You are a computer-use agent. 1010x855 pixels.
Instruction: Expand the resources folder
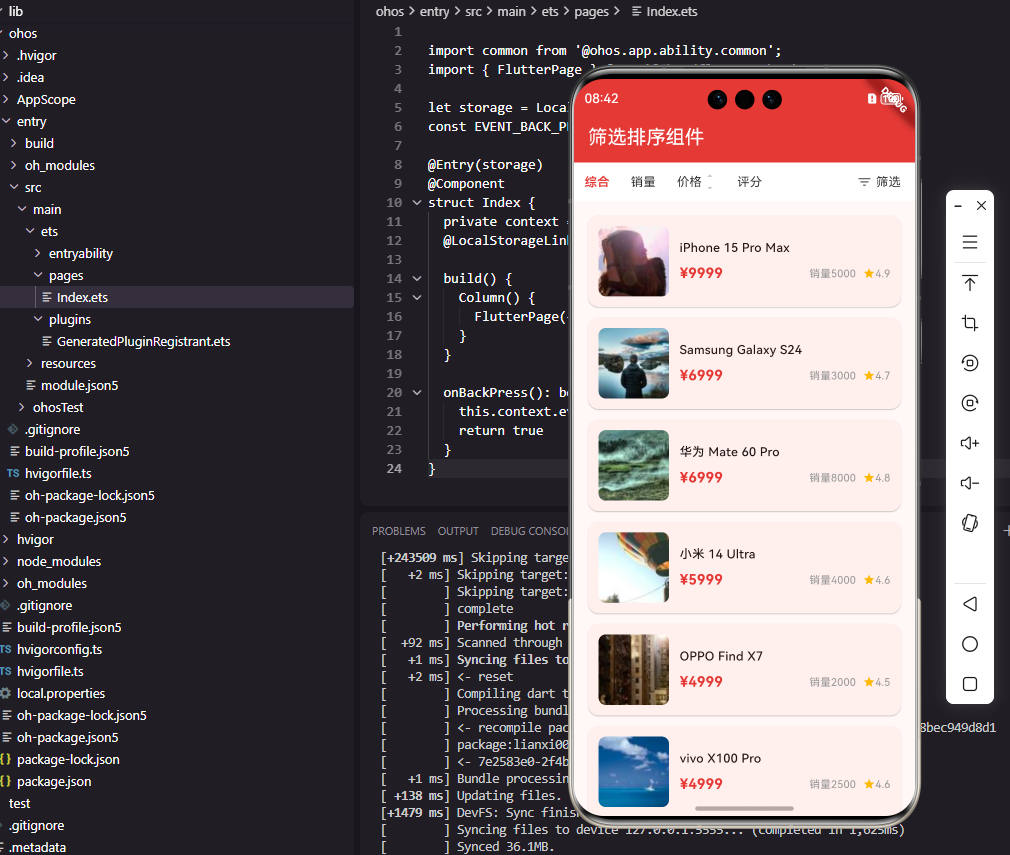click(68, 363)
